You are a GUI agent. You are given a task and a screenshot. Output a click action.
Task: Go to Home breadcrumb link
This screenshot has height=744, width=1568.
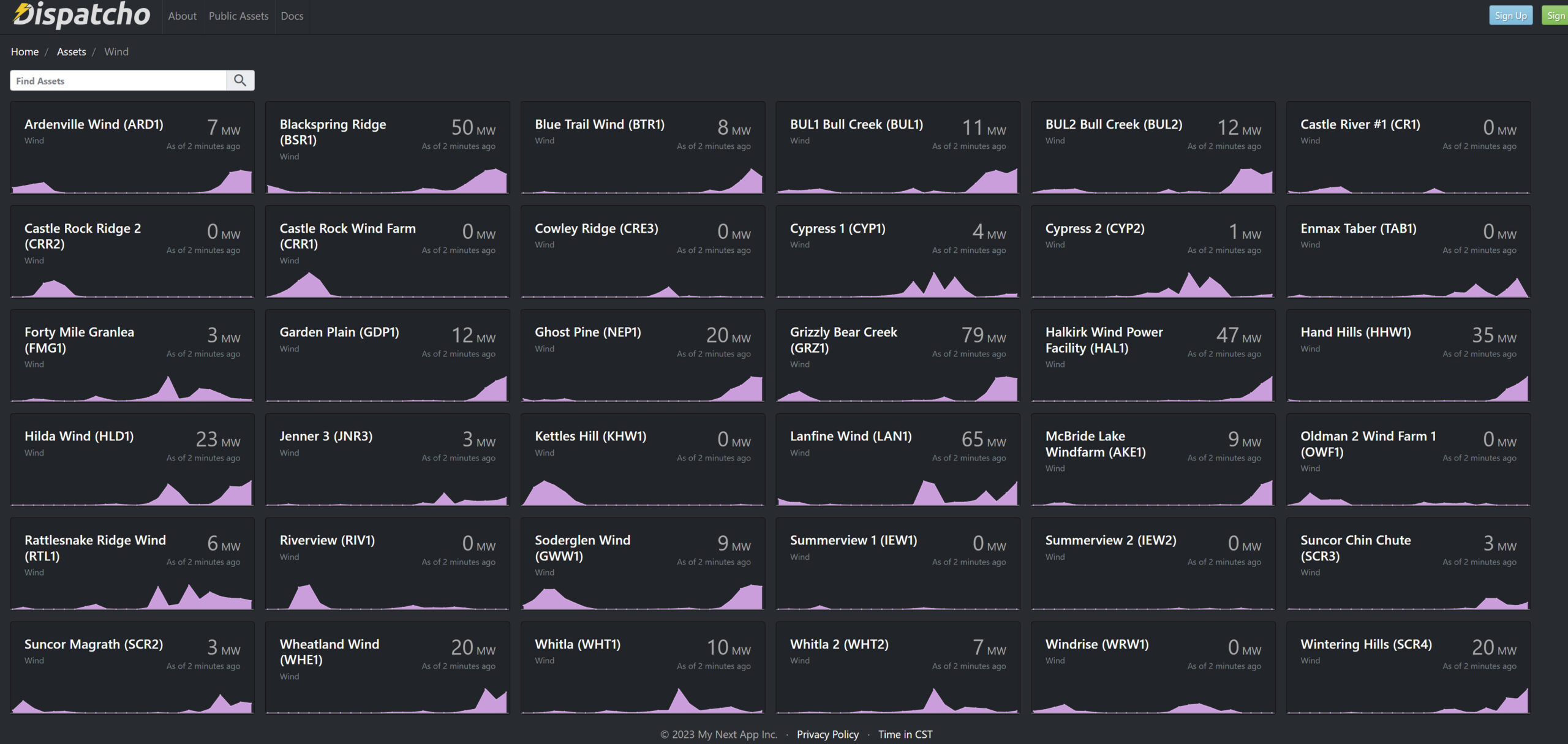[24, 51]
